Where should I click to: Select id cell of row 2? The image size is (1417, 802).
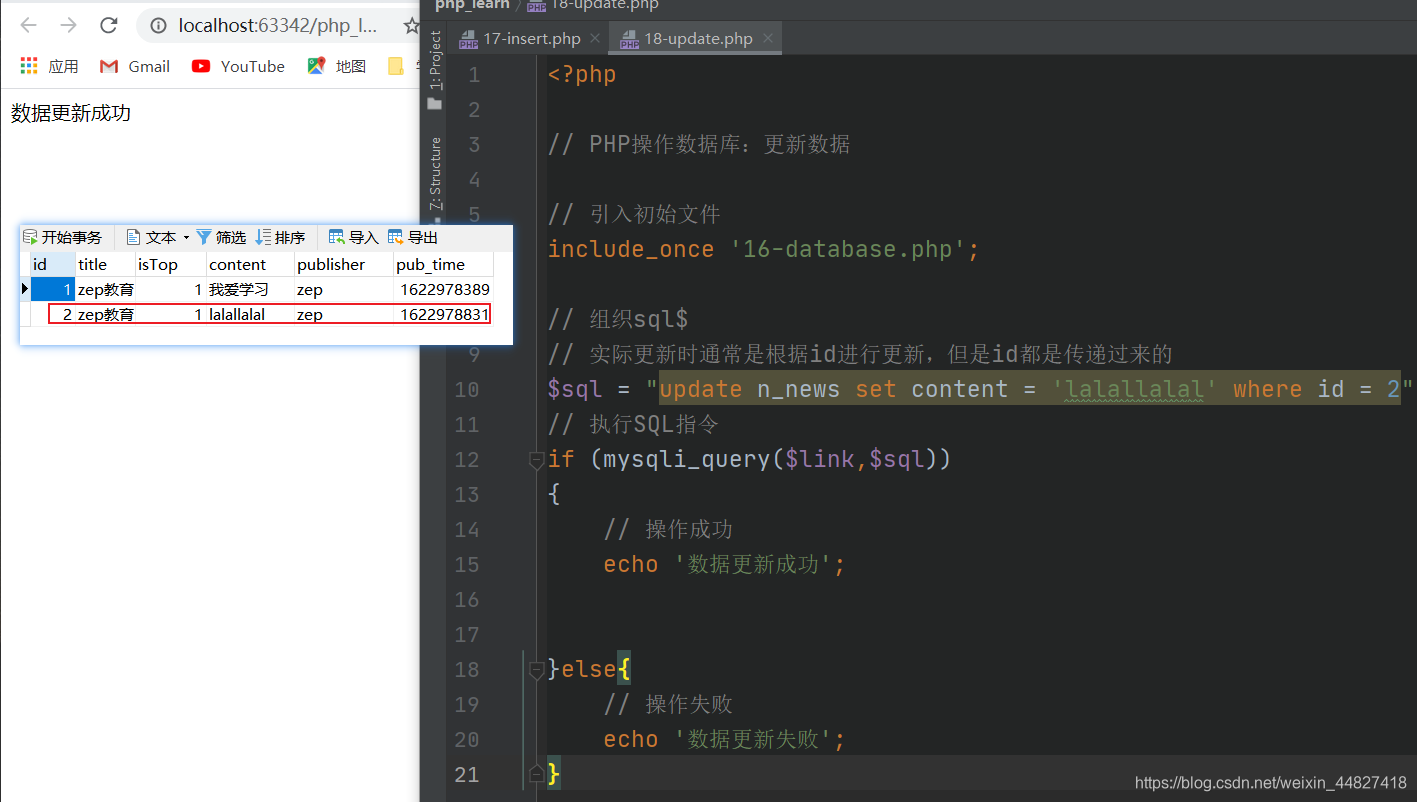[x=53, y=314]
